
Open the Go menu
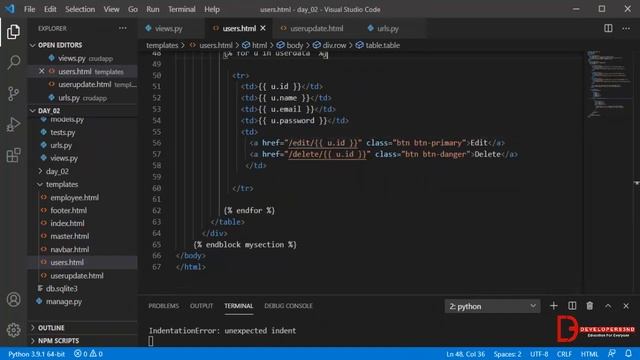(133, 9)
